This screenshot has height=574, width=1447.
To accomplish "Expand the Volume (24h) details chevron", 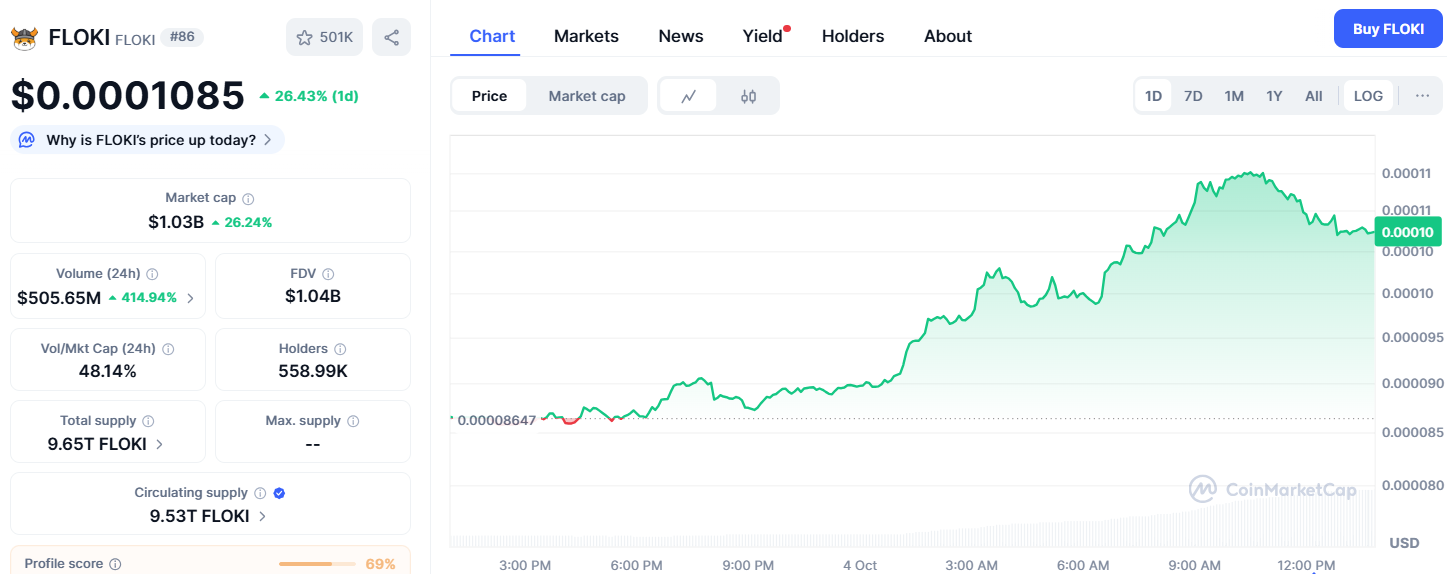I will tap(190, 297).
